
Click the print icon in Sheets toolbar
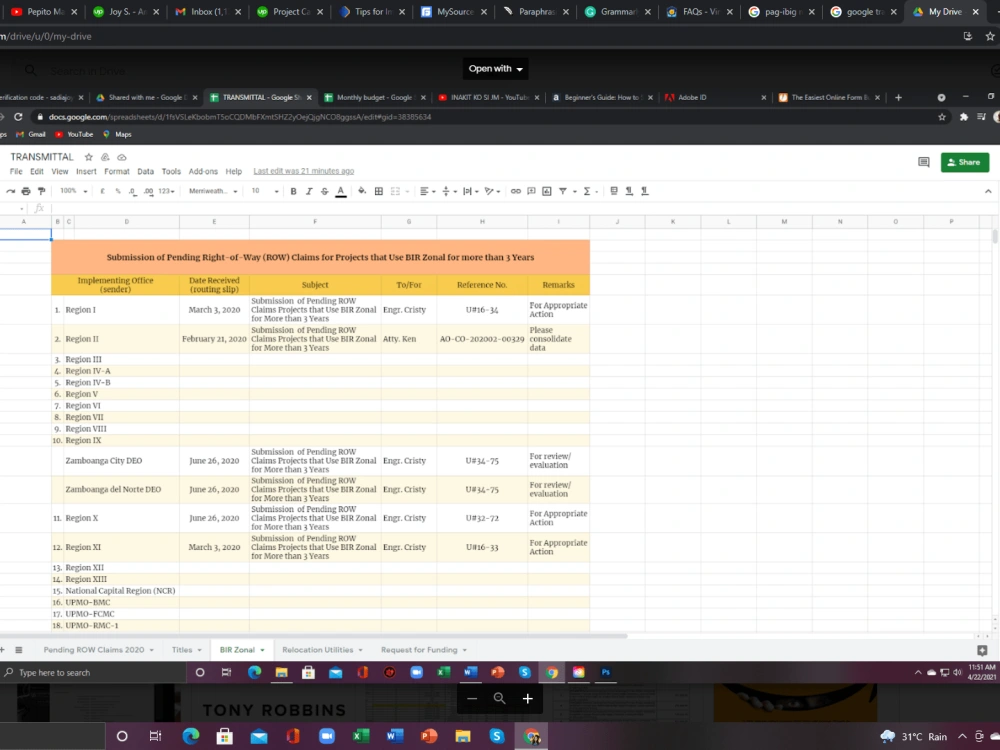point(26,191)
